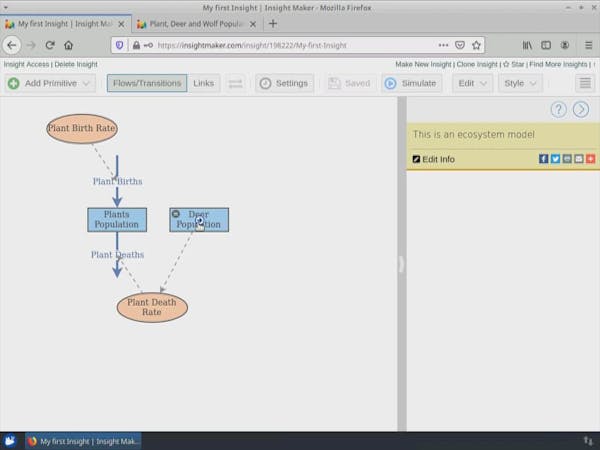The width and height of the screenshot is (600, 450).
Task: Select the Plant Deaths flow label
Action: pyautogui.click(x=117, y=255)
